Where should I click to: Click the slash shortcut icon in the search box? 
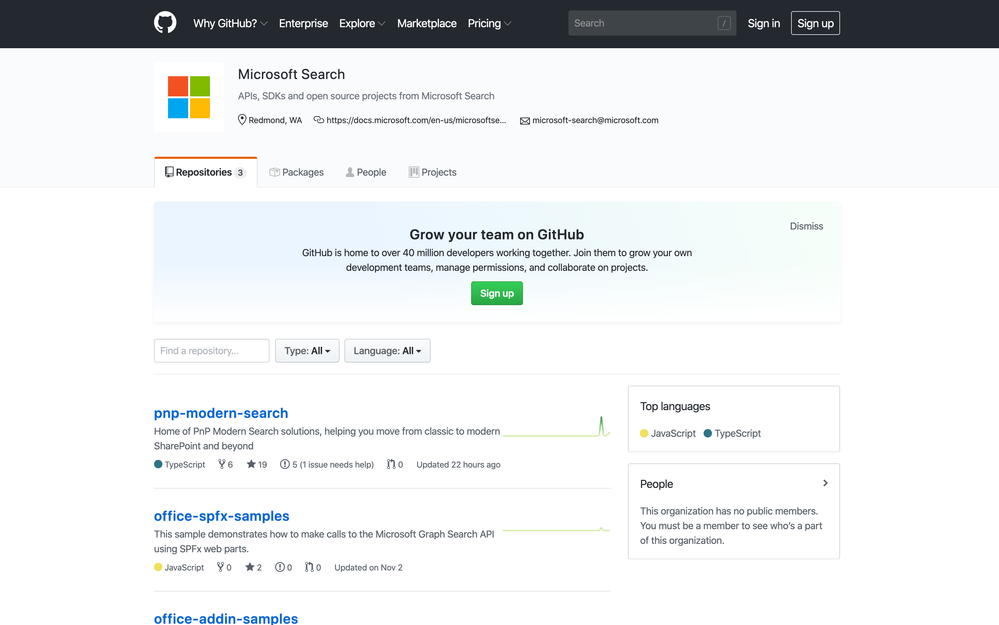724,23
